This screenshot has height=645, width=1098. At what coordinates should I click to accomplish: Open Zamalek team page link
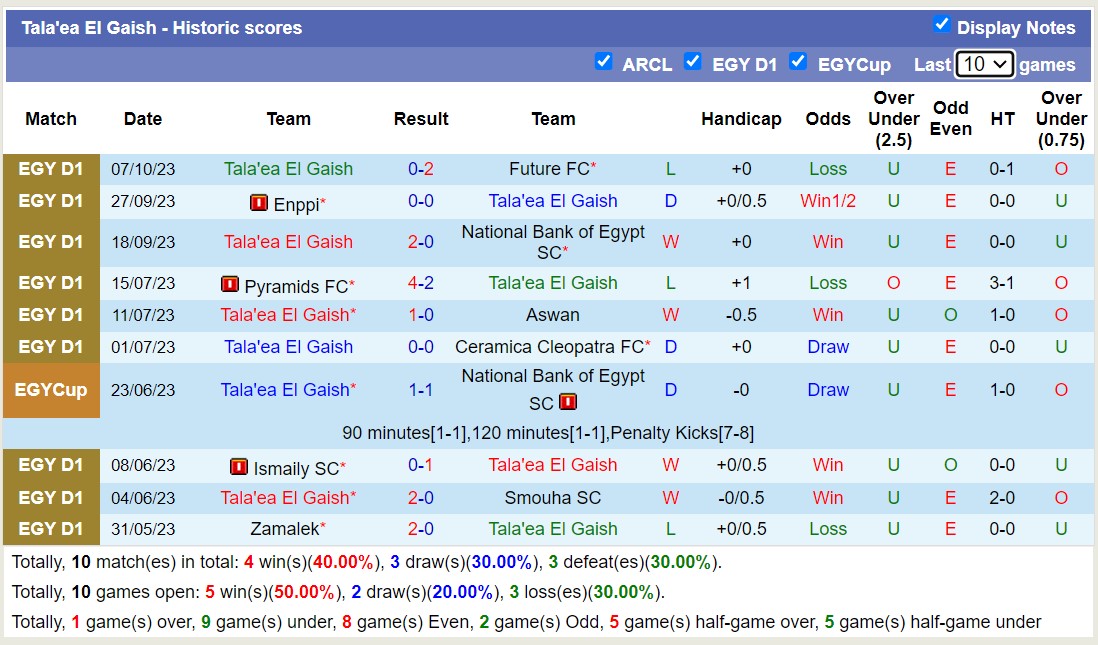[284, 529]
